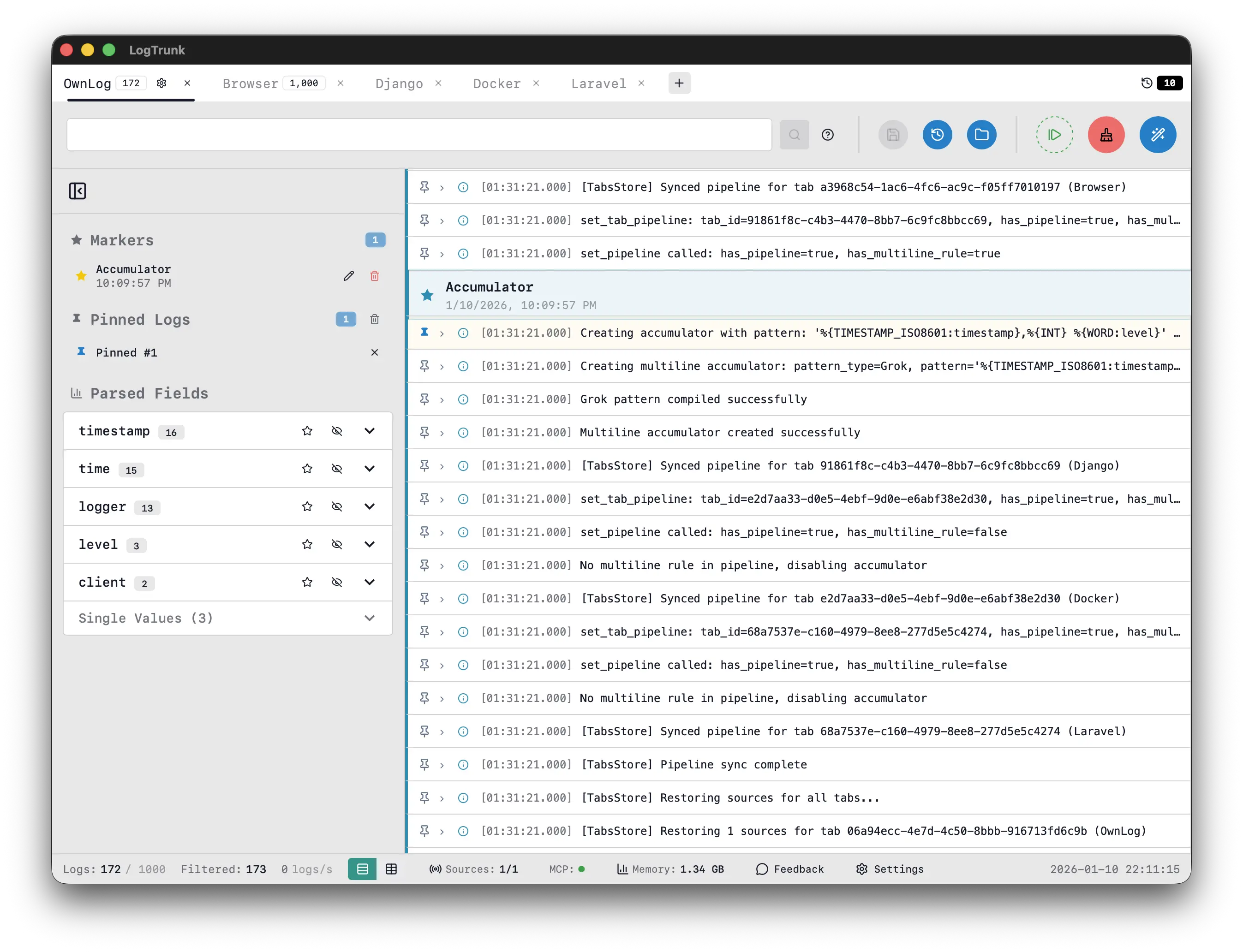Expand the Accumulator creation log entry
1243x952 pixels.
[442, 333]
